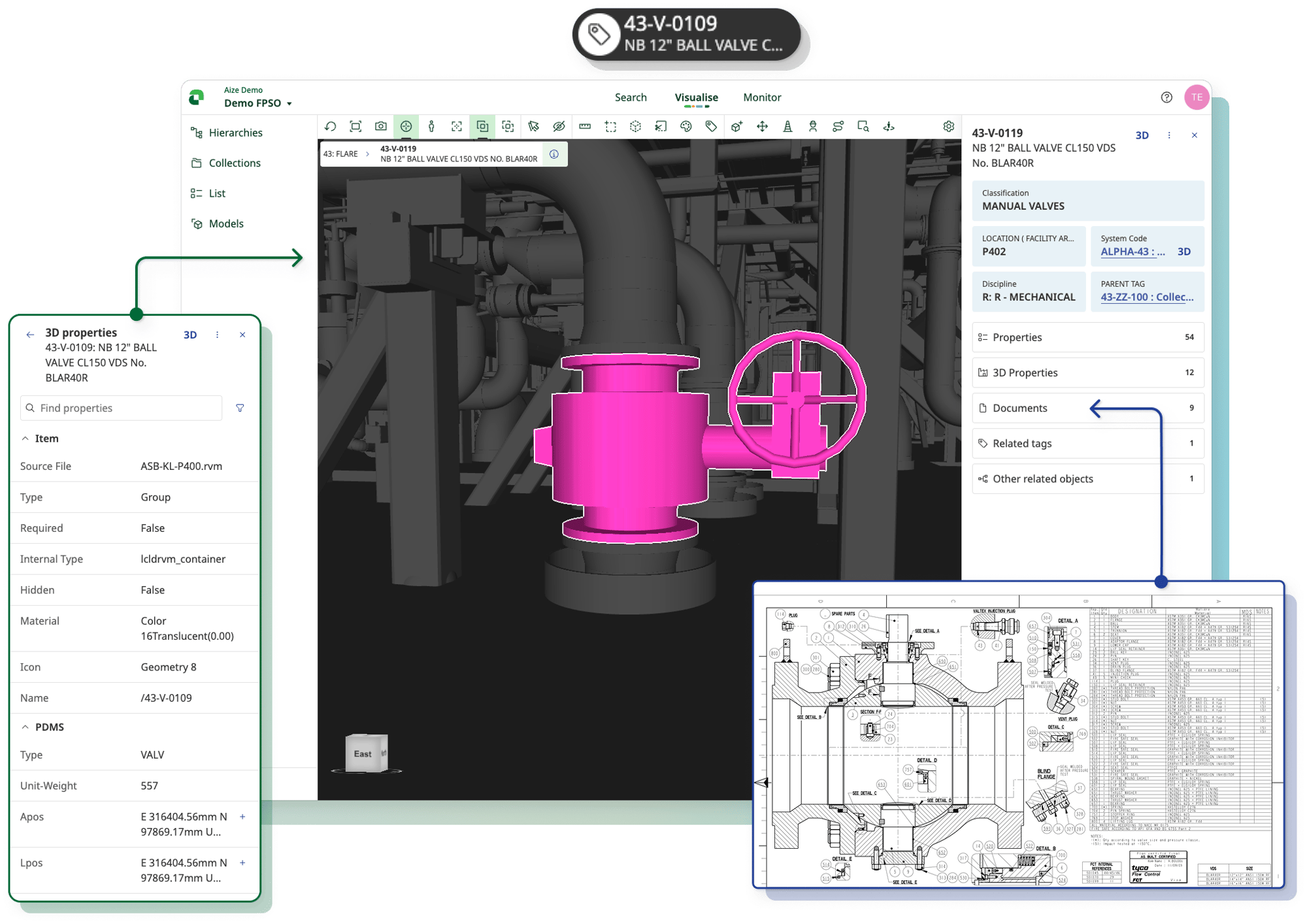Click the 3D button in 3D properties panel

point(190,335)
